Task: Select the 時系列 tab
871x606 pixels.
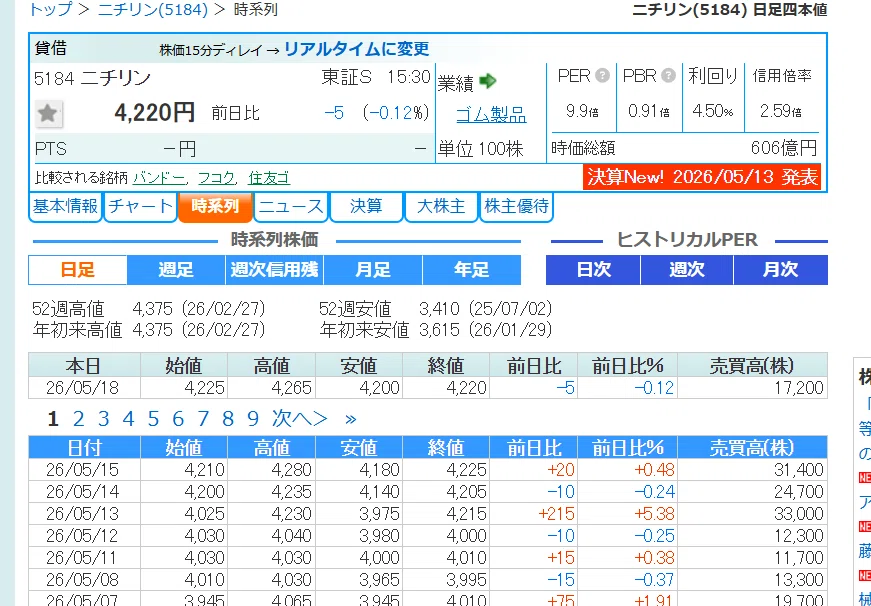Action: pyautogui.click(x=216, y=207)
